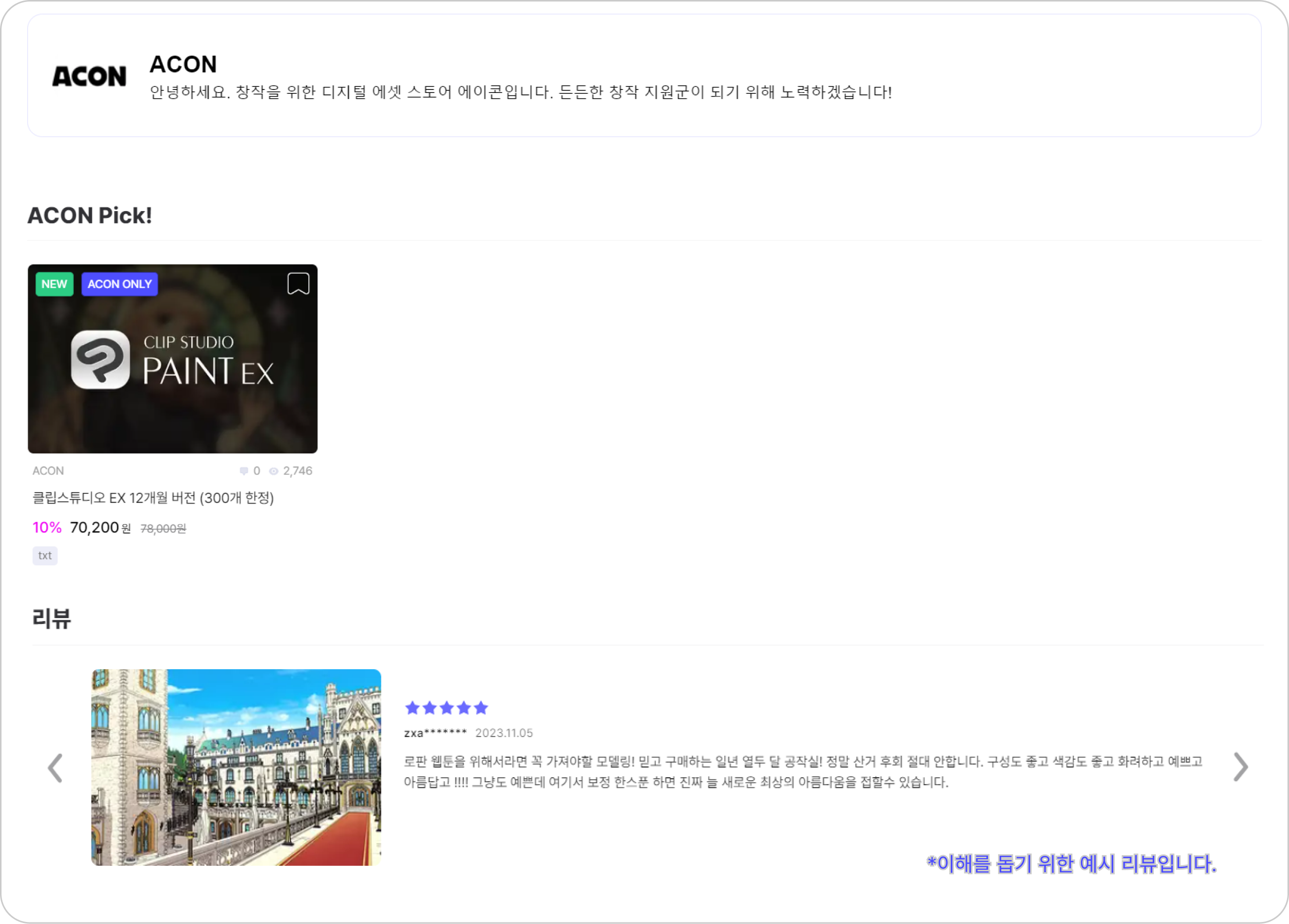Click the ACON title in header card

click(x=183, y=64)
